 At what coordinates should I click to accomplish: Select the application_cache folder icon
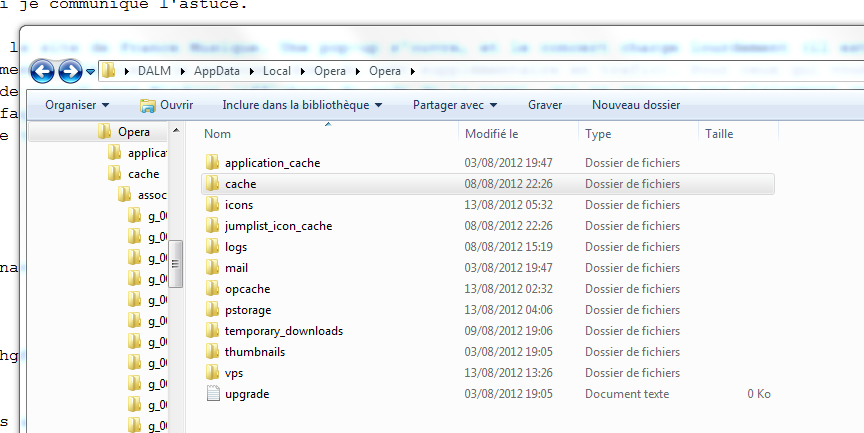[x=213, y=163]
